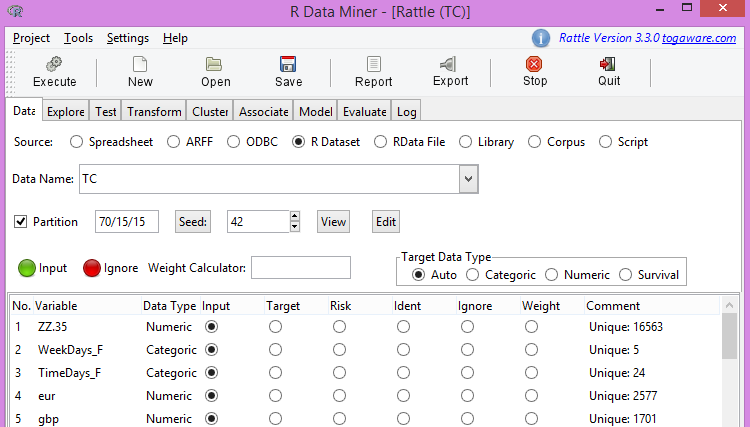Switch to the Associate tab

pyautogui.click(x=264, y=111)
